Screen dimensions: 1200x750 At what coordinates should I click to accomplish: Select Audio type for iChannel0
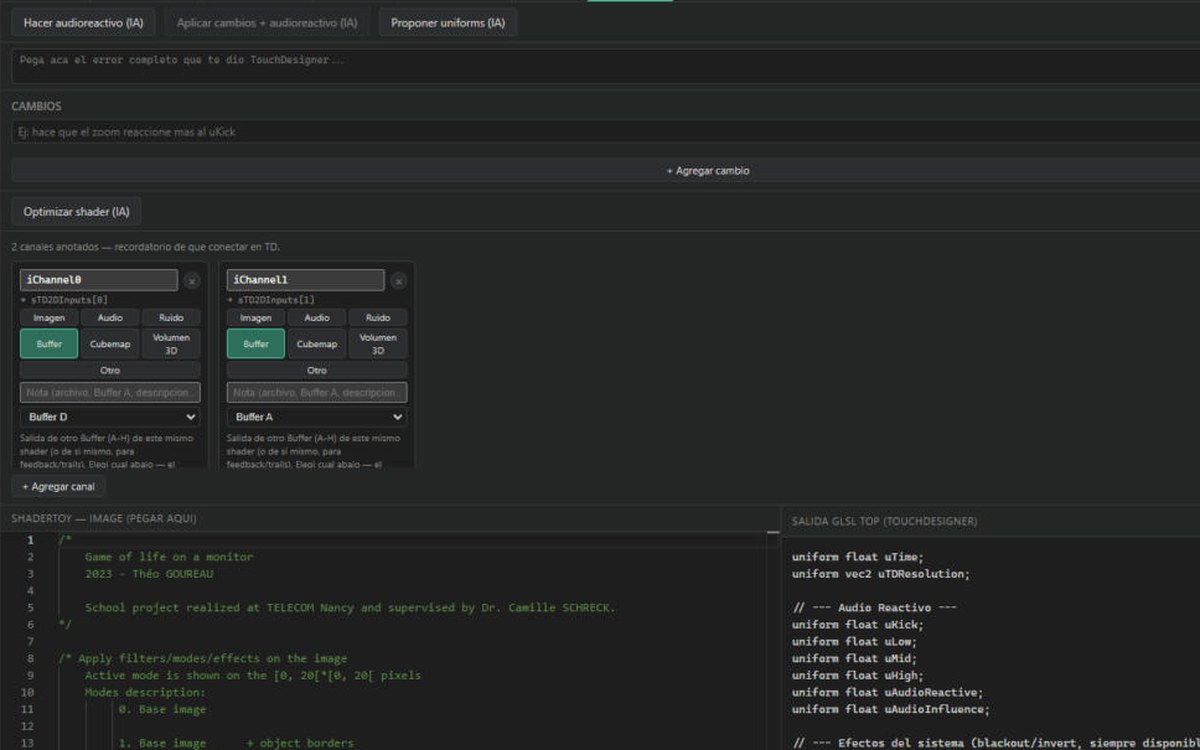[110, 317]
